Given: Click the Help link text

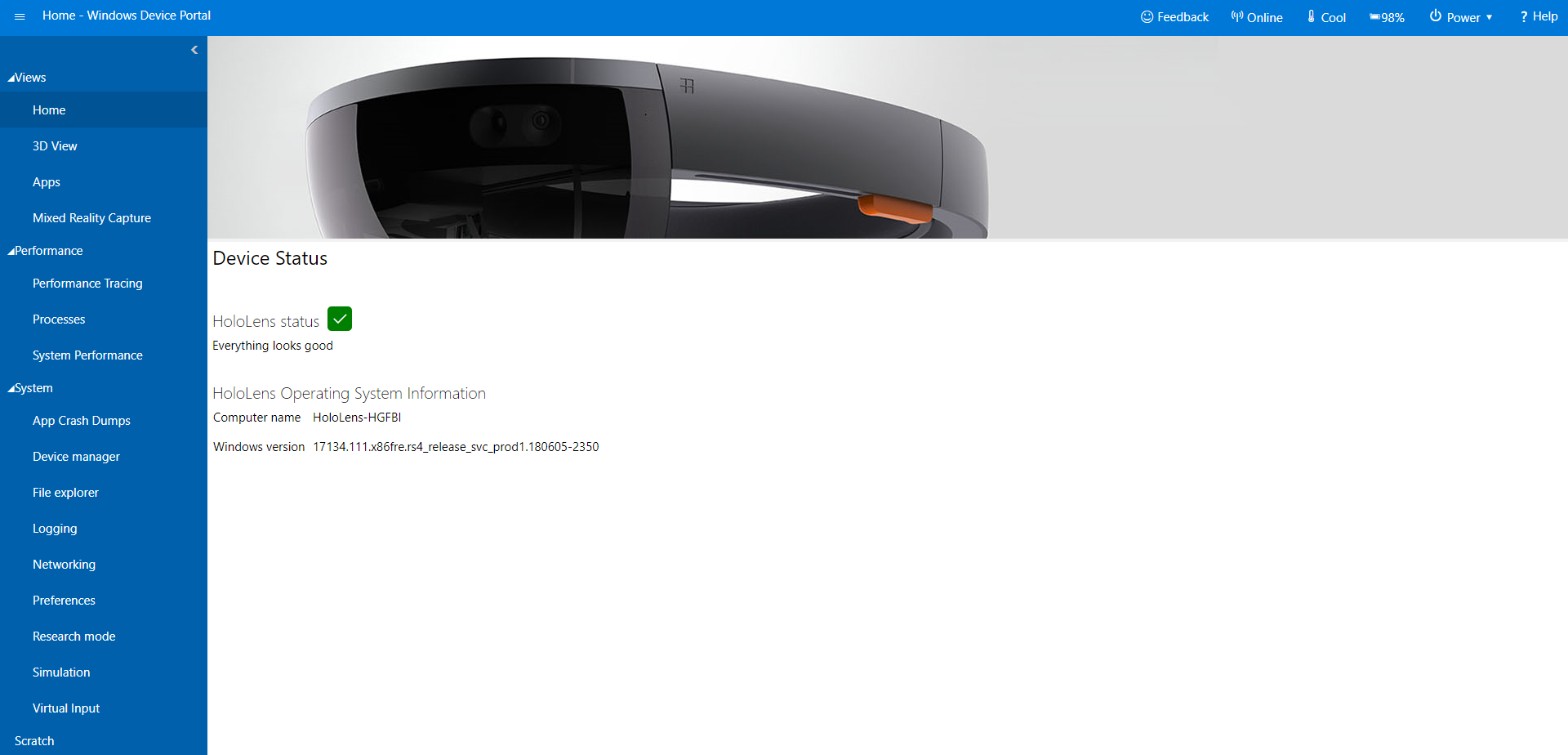Looking at the screenshot, I should point(1545,16).
